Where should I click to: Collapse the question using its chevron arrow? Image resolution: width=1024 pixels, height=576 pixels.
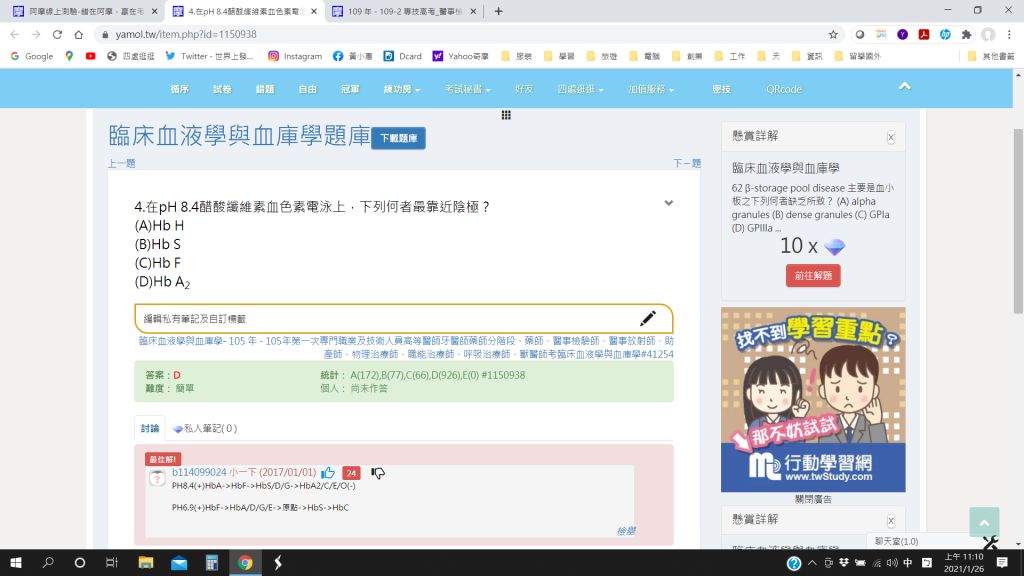pyautogui.click(x=668, y=201)
